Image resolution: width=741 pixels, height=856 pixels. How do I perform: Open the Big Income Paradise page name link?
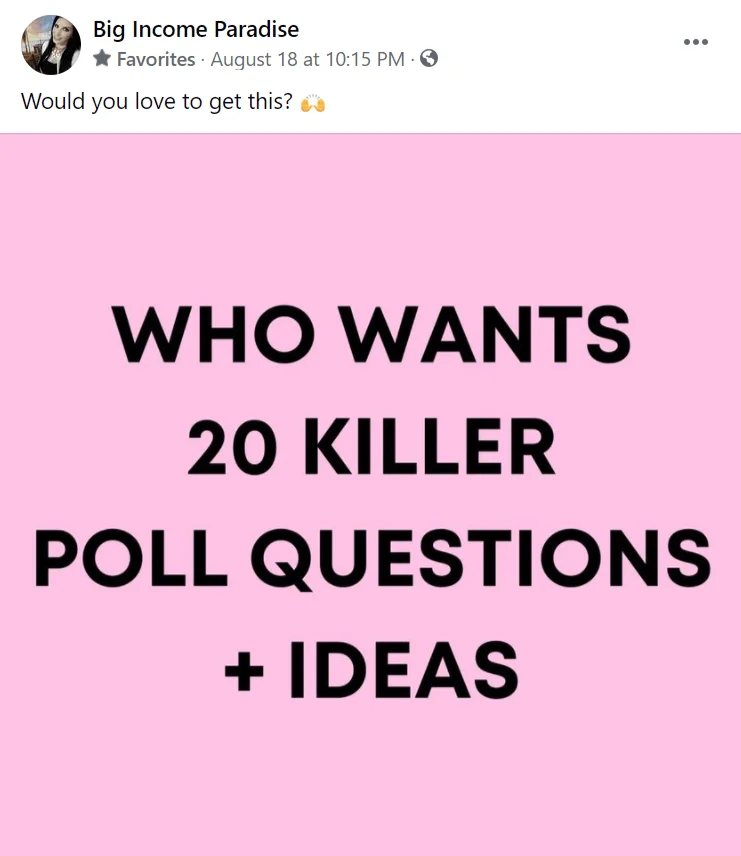196,29
